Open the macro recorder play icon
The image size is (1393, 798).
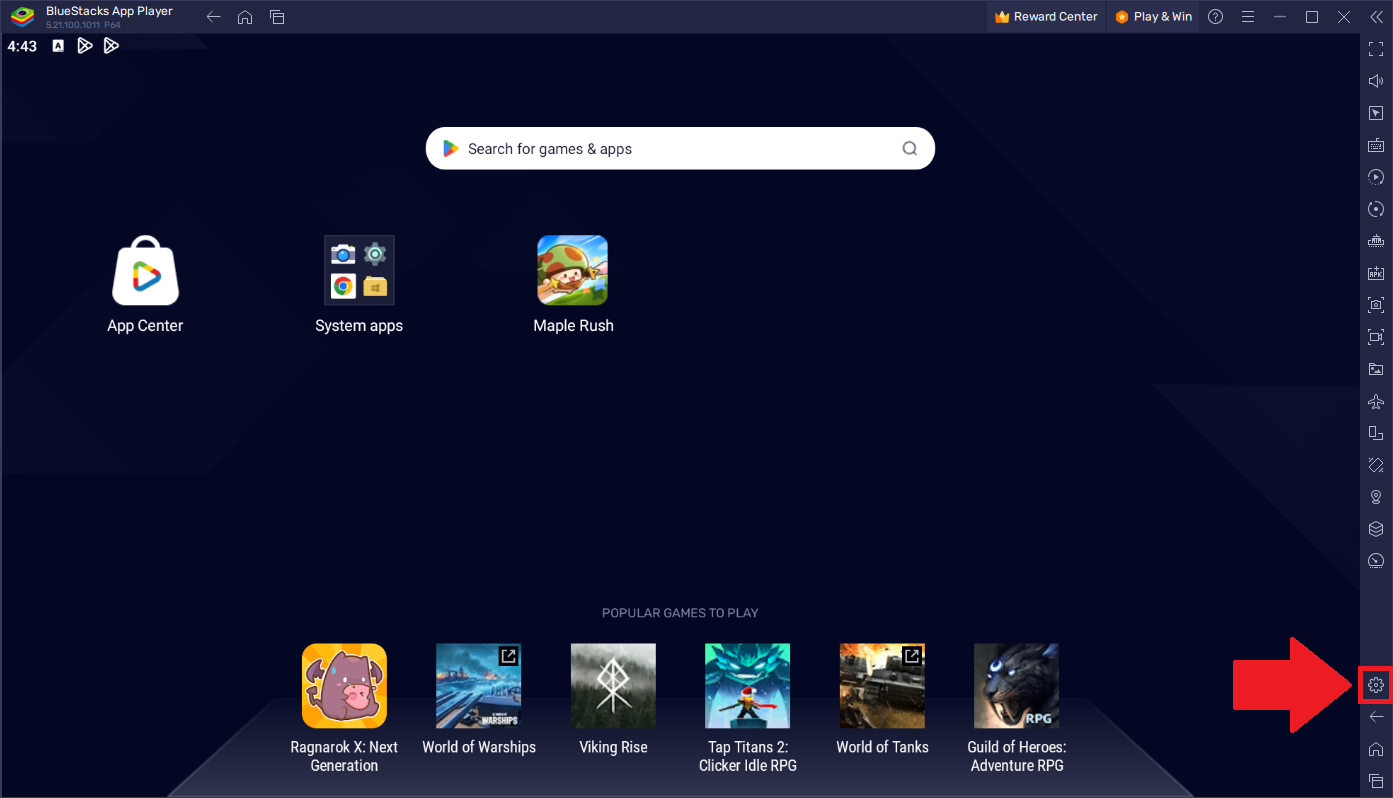click(1376, 177)
